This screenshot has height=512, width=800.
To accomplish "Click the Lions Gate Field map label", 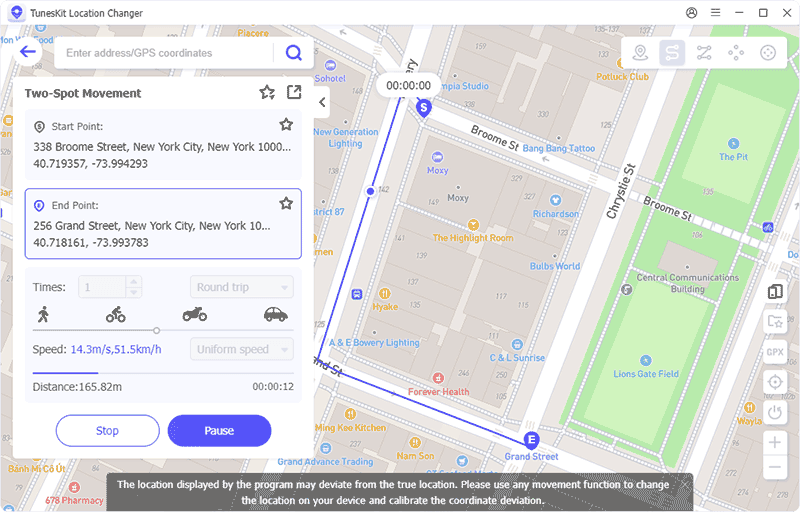I will point(646,374).
